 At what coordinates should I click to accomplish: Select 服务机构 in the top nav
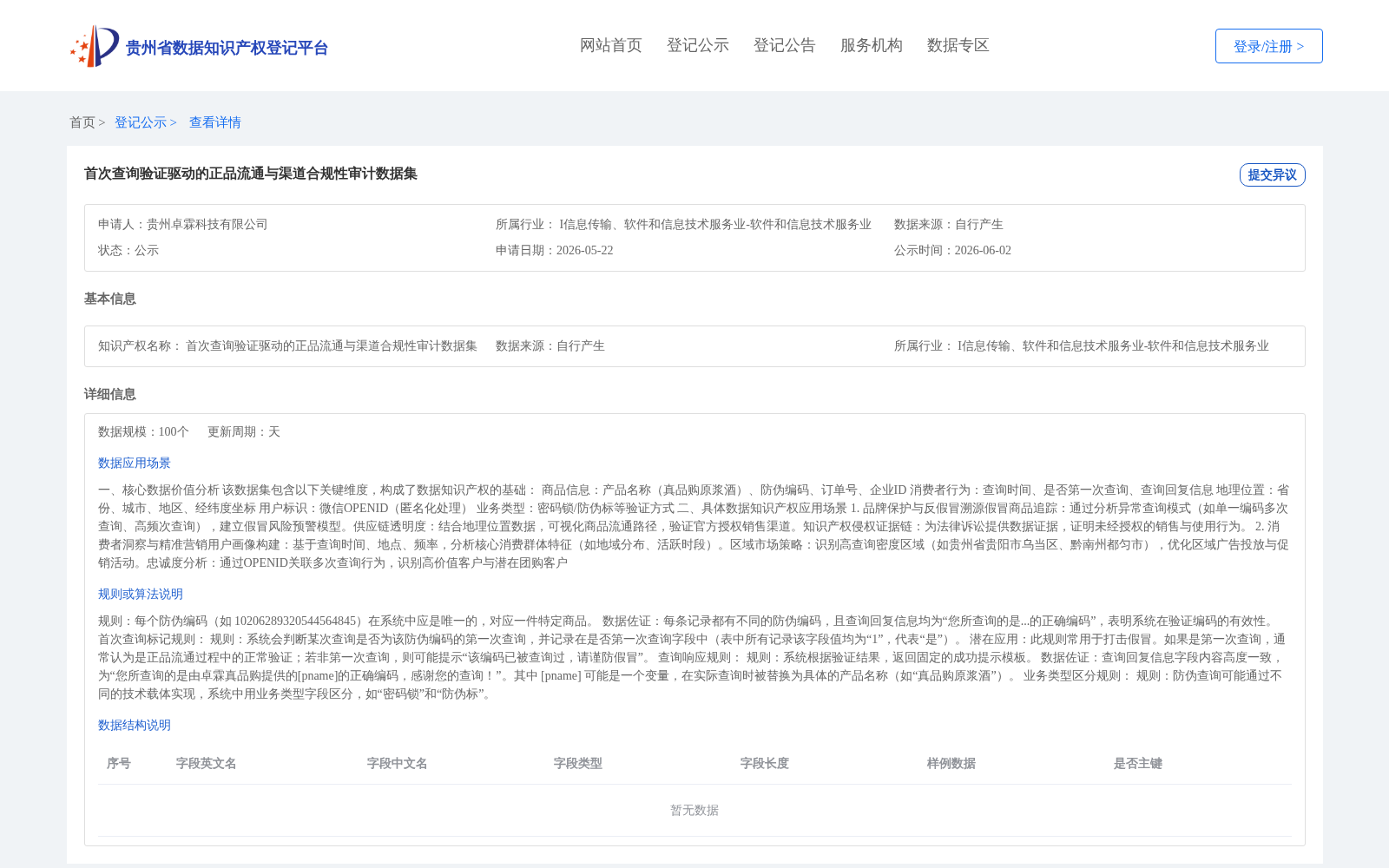(x=872, y=45)
